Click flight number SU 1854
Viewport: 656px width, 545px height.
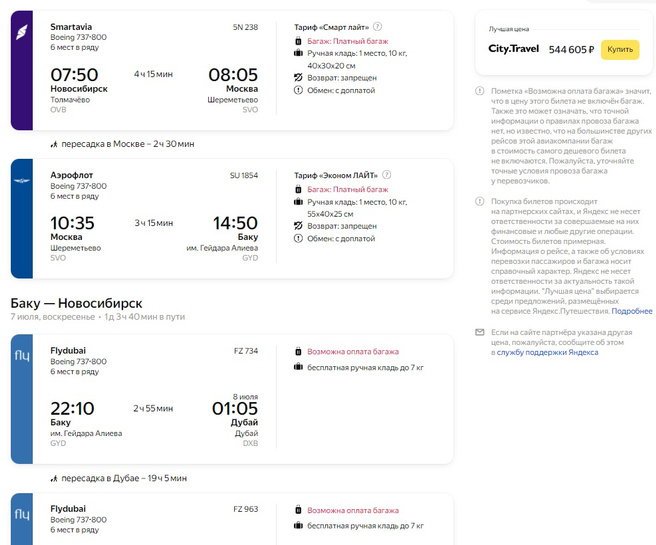(x=243, y=175)
